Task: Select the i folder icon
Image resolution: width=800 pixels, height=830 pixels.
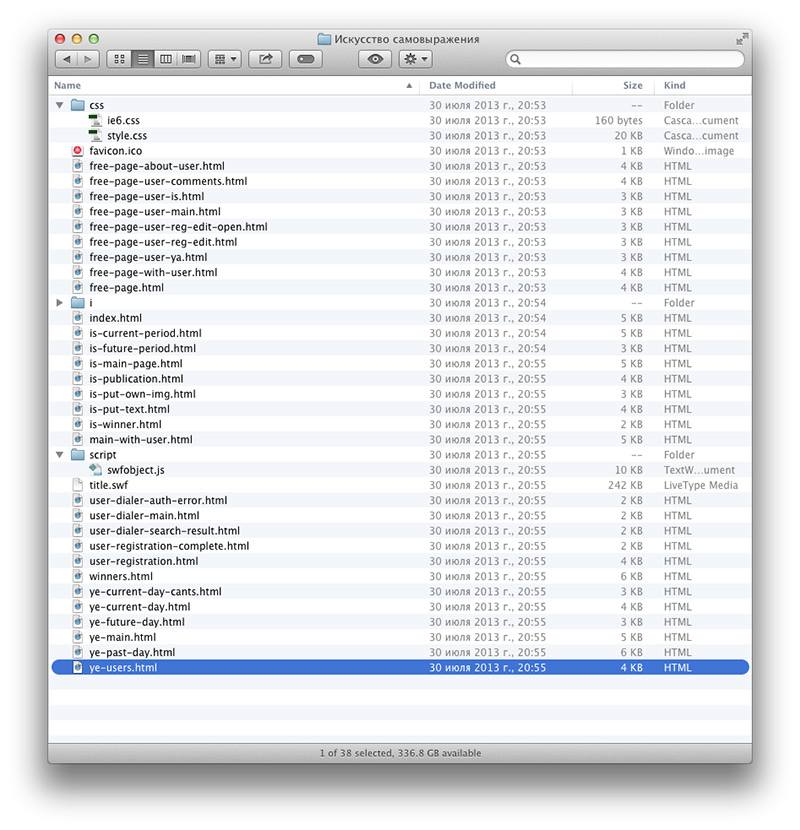Action: (78, 302)
